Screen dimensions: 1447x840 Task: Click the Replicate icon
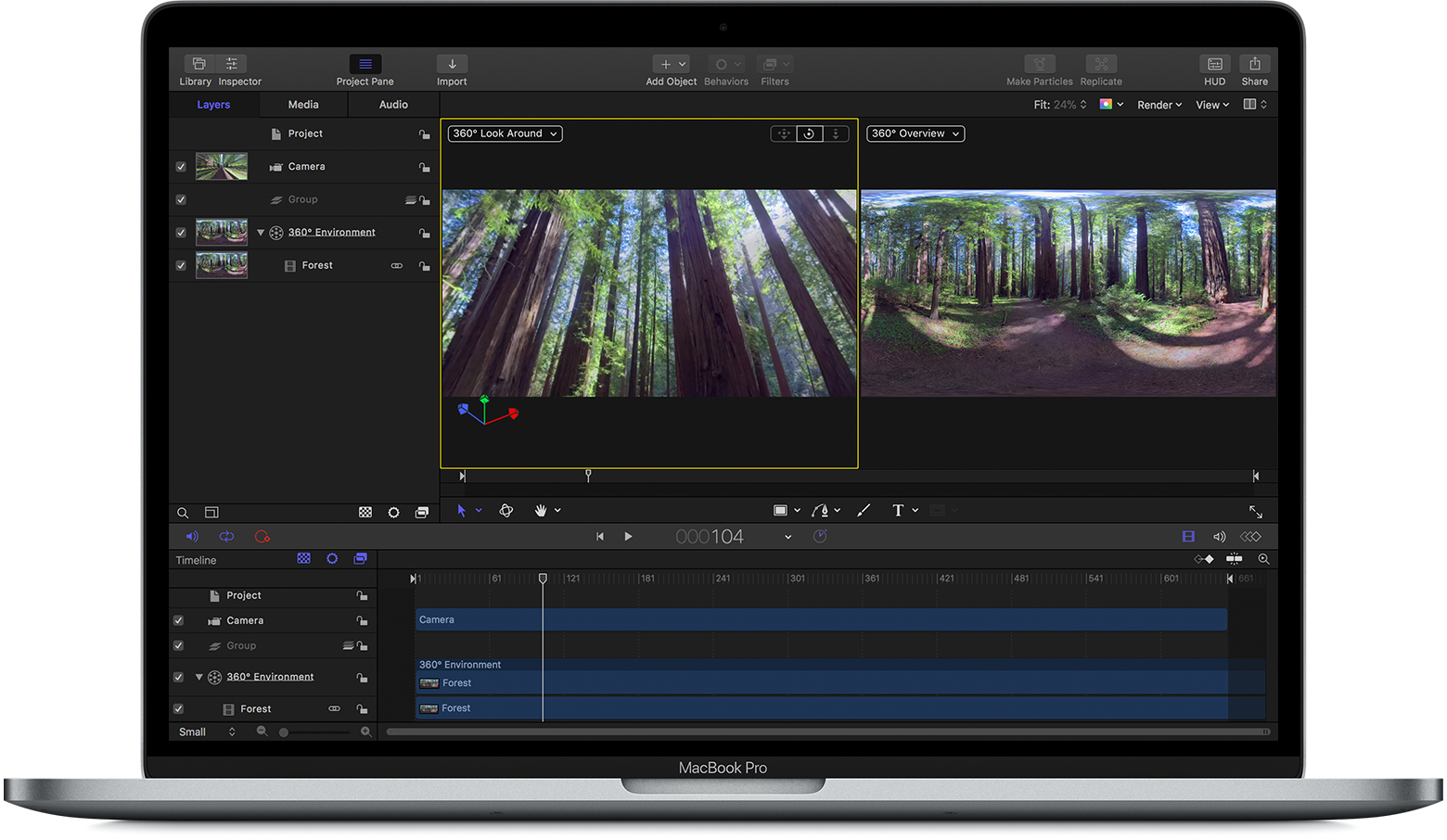(1100, 65)
